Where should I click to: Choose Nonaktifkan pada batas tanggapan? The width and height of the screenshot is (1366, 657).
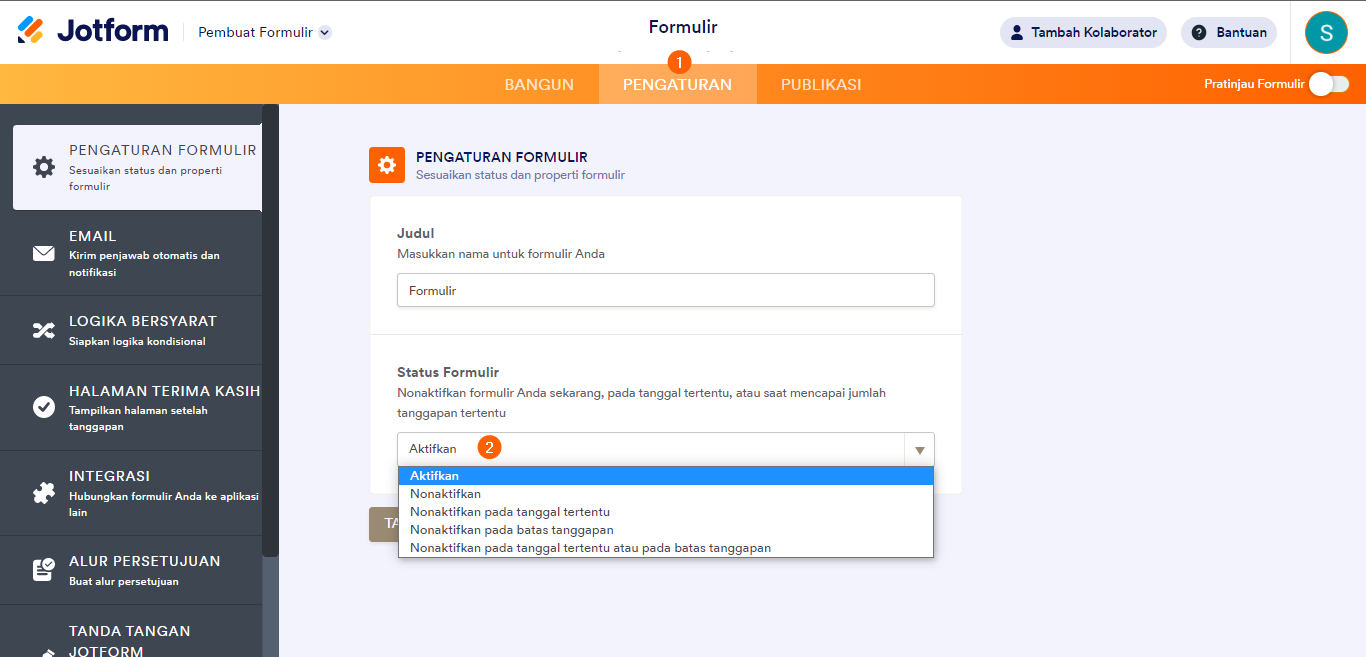(666, 530)
